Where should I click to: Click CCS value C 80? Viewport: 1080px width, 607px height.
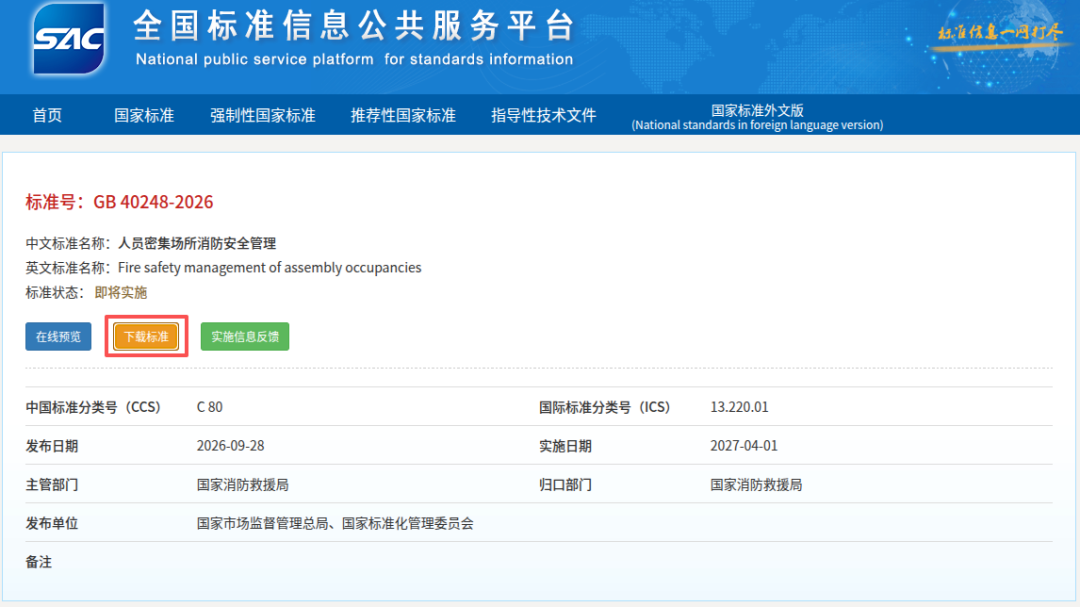click(209, 407)
